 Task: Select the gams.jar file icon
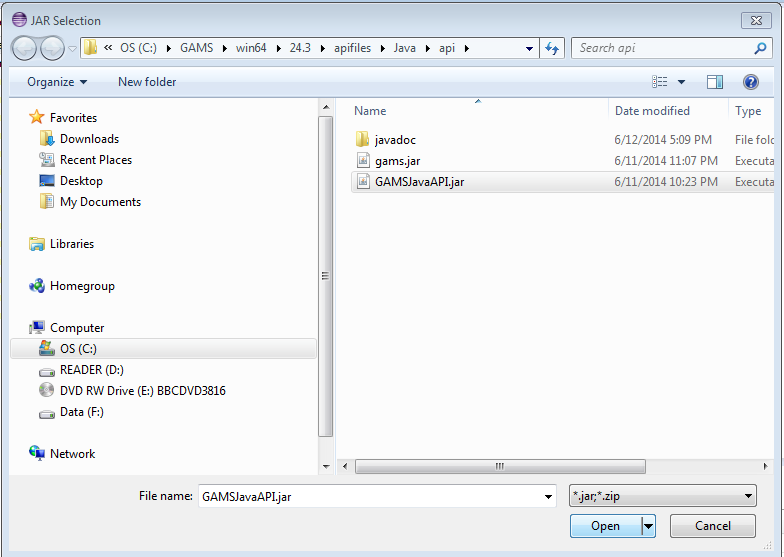(x=363, y=161)
